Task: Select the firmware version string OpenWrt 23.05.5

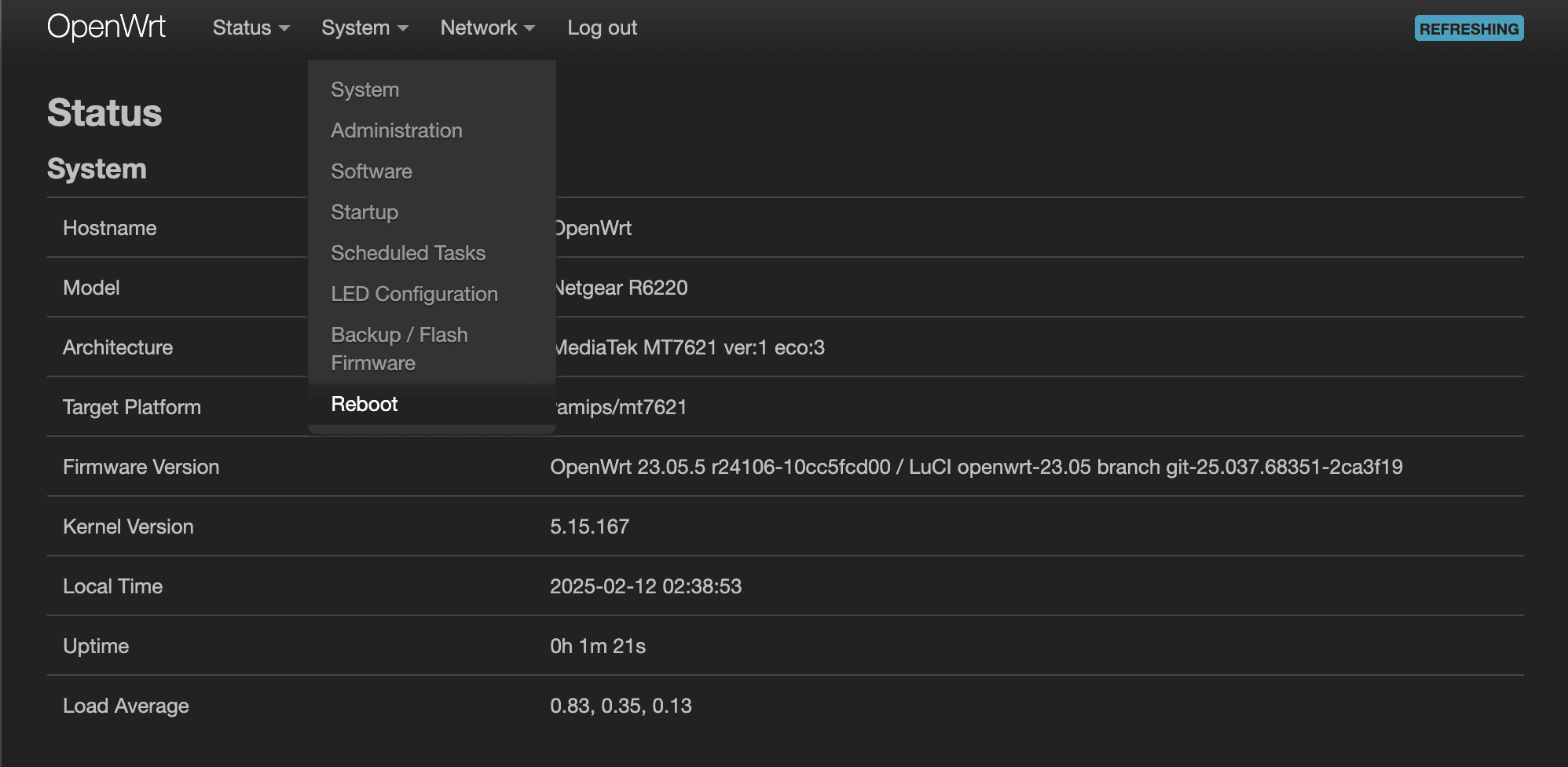Action: pos(976,467)
